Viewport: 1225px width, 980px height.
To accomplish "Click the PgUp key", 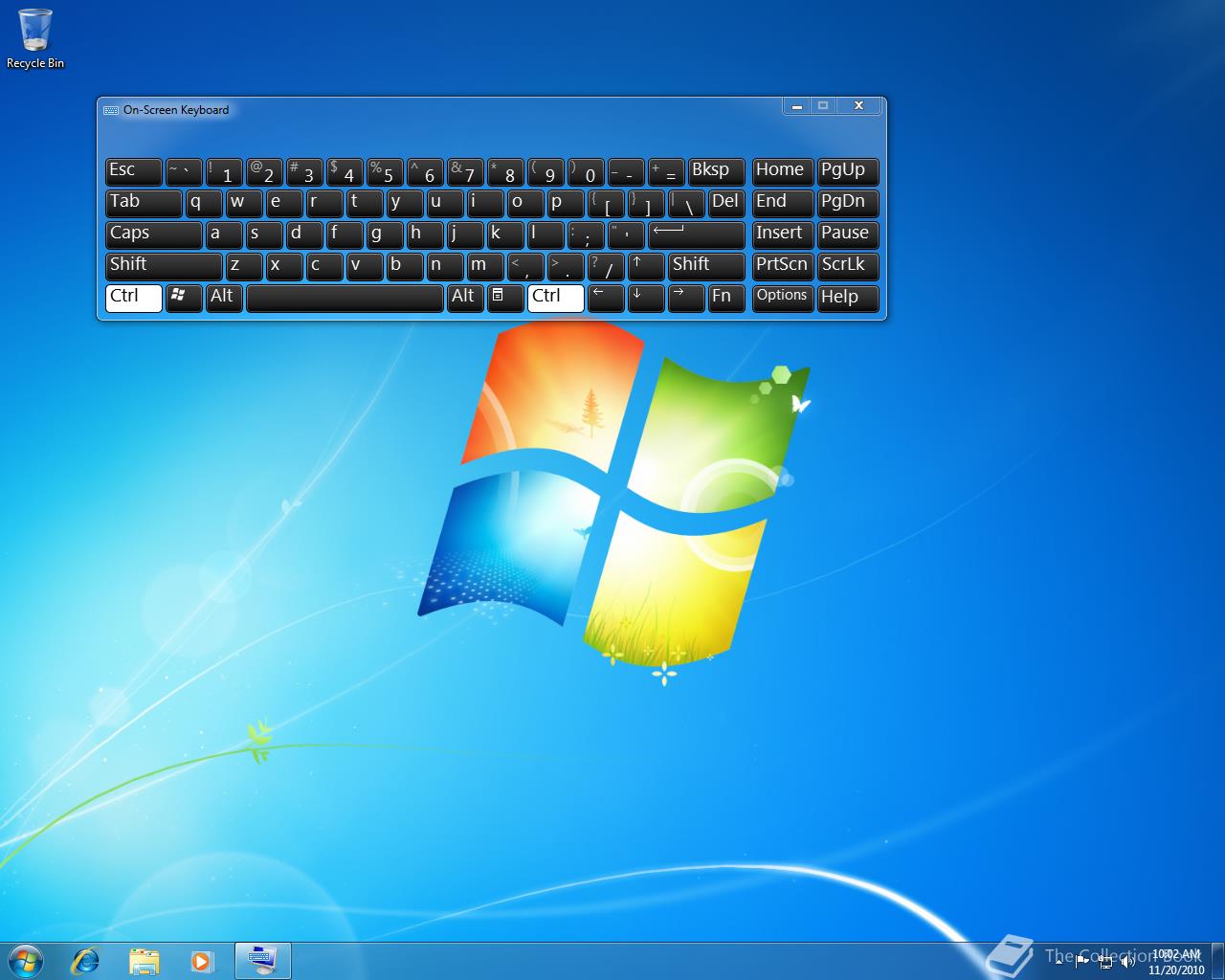I will 848,171.
